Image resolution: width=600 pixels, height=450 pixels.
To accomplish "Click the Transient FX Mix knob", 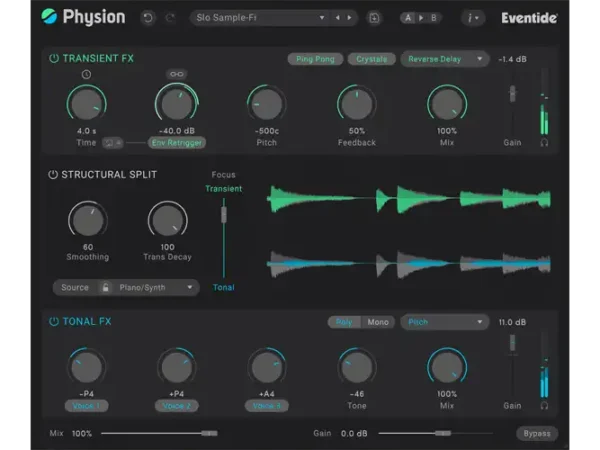I will pos(447,104).
